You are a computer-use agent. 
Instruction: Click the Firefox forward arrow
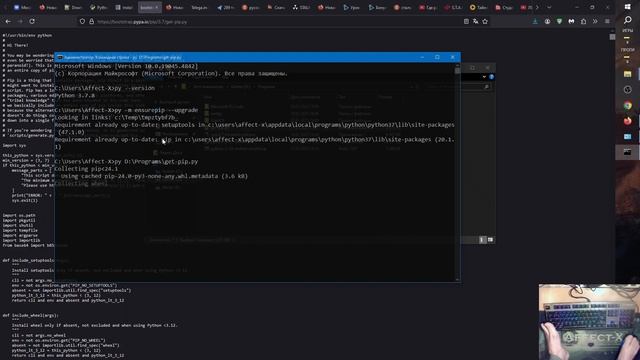pyautogui.click(x=20, y=21)
